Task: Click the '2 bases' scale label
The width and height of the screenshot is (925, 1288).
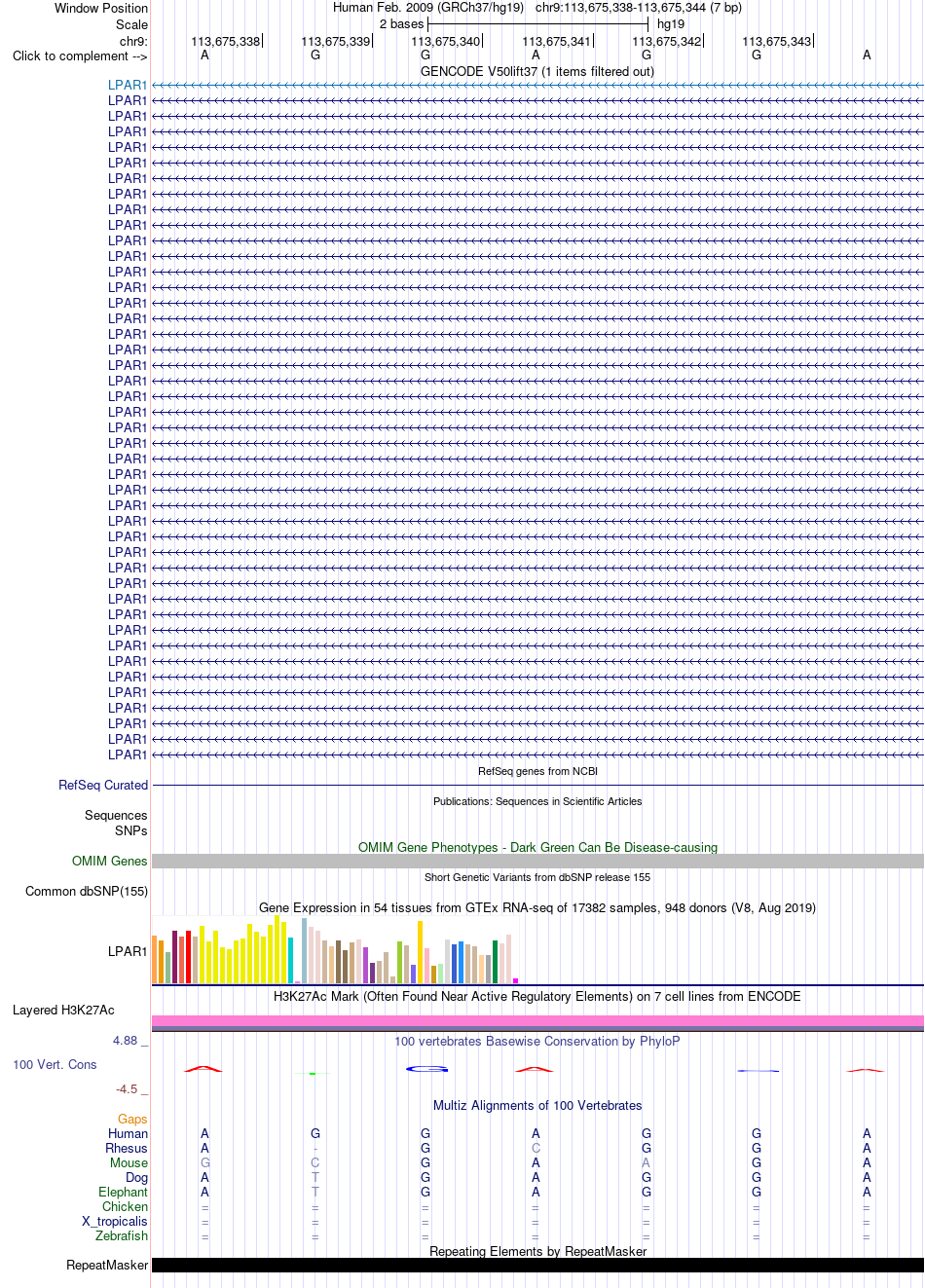Action: coord(401,24)
